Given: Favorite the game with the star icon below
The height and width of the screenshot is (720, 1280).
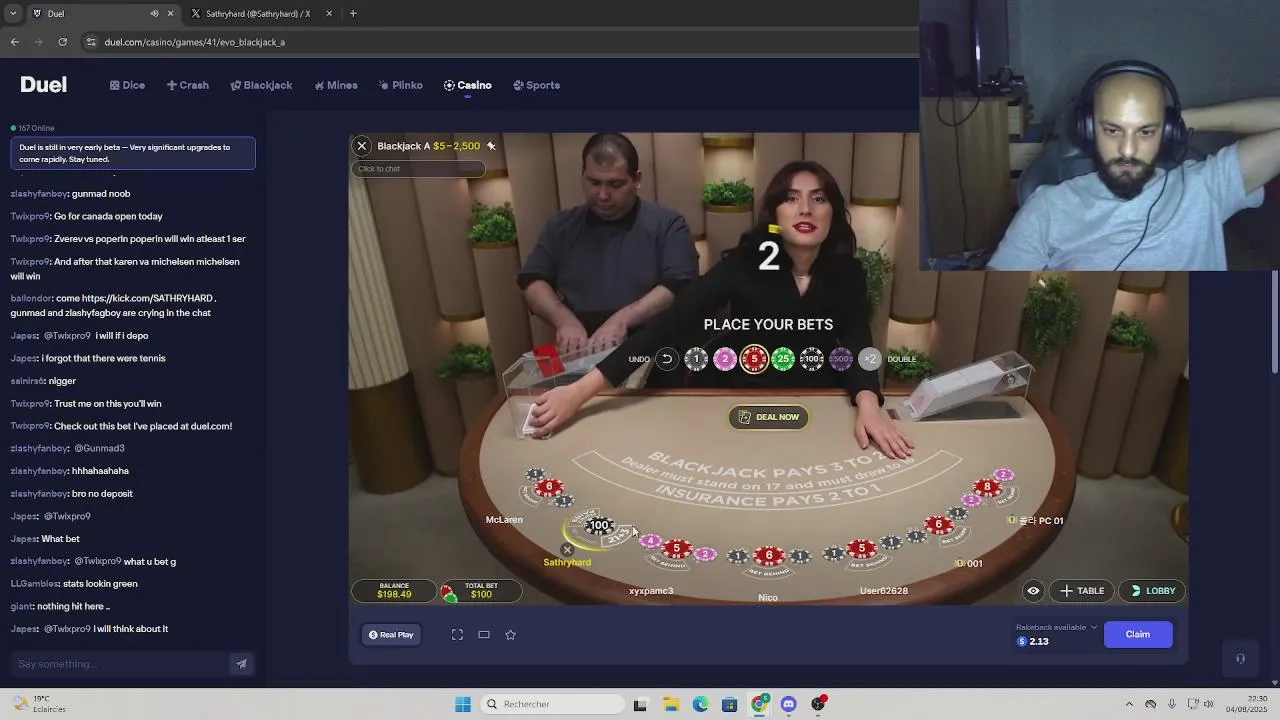Looking at the screenshot, I should (510, 635).
